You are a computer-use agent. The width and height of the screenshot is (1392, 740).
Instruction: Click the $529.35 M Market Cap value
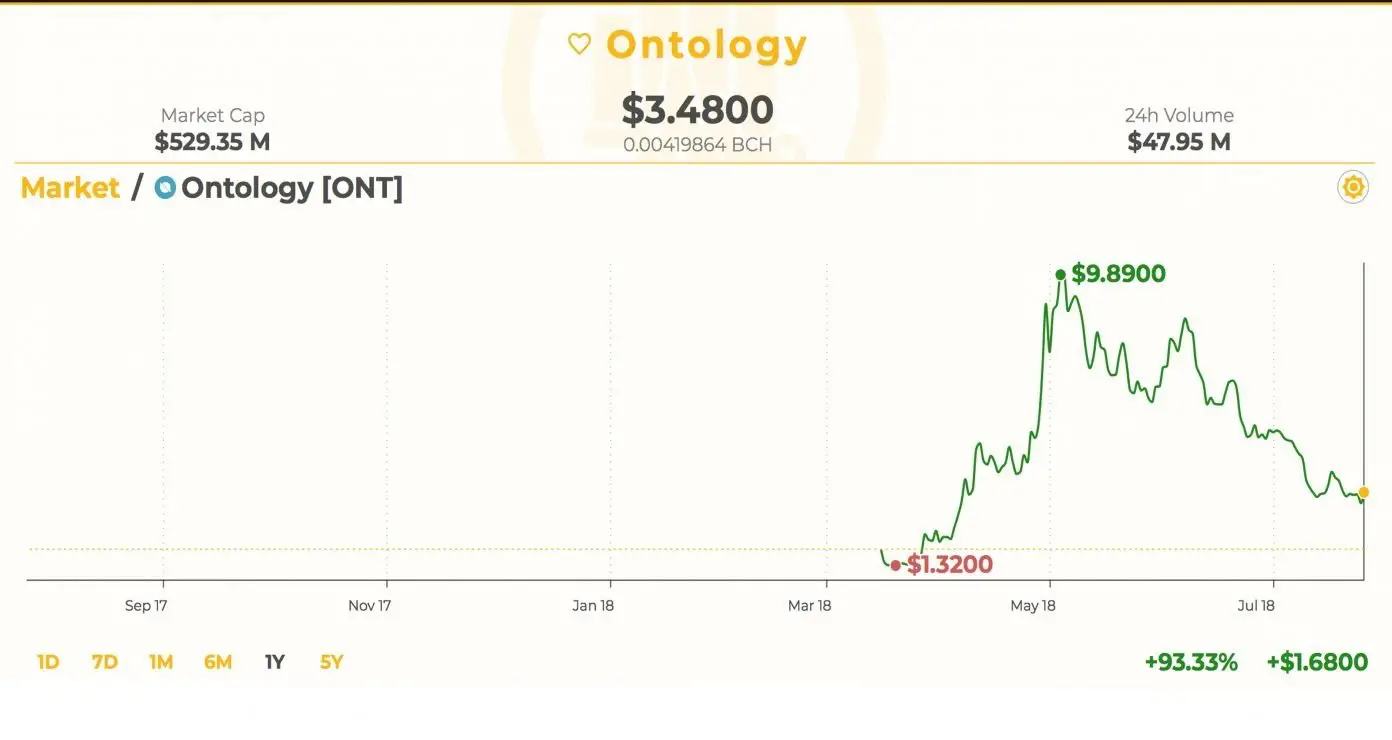pos(212,142)
